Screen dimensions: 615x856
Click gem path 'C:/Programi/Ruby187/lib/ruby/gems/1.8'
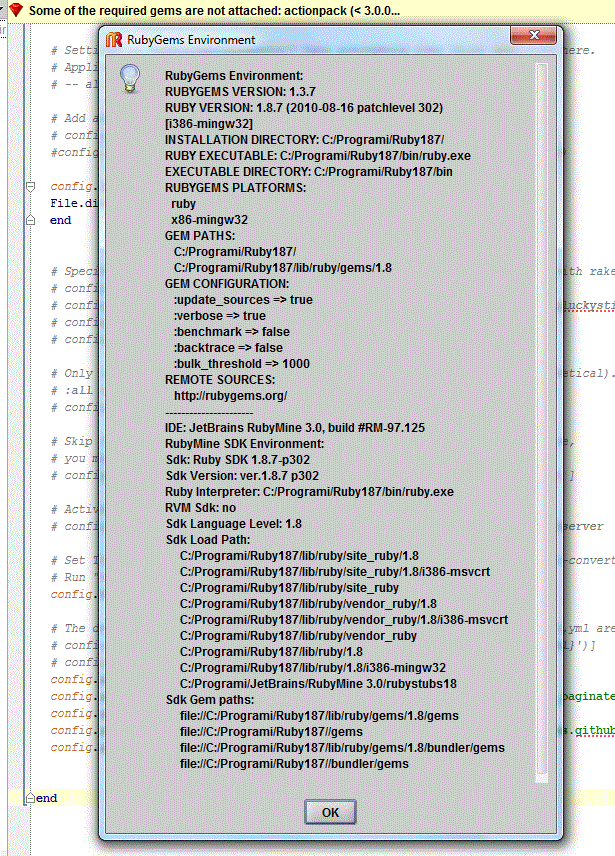point(283,268)
